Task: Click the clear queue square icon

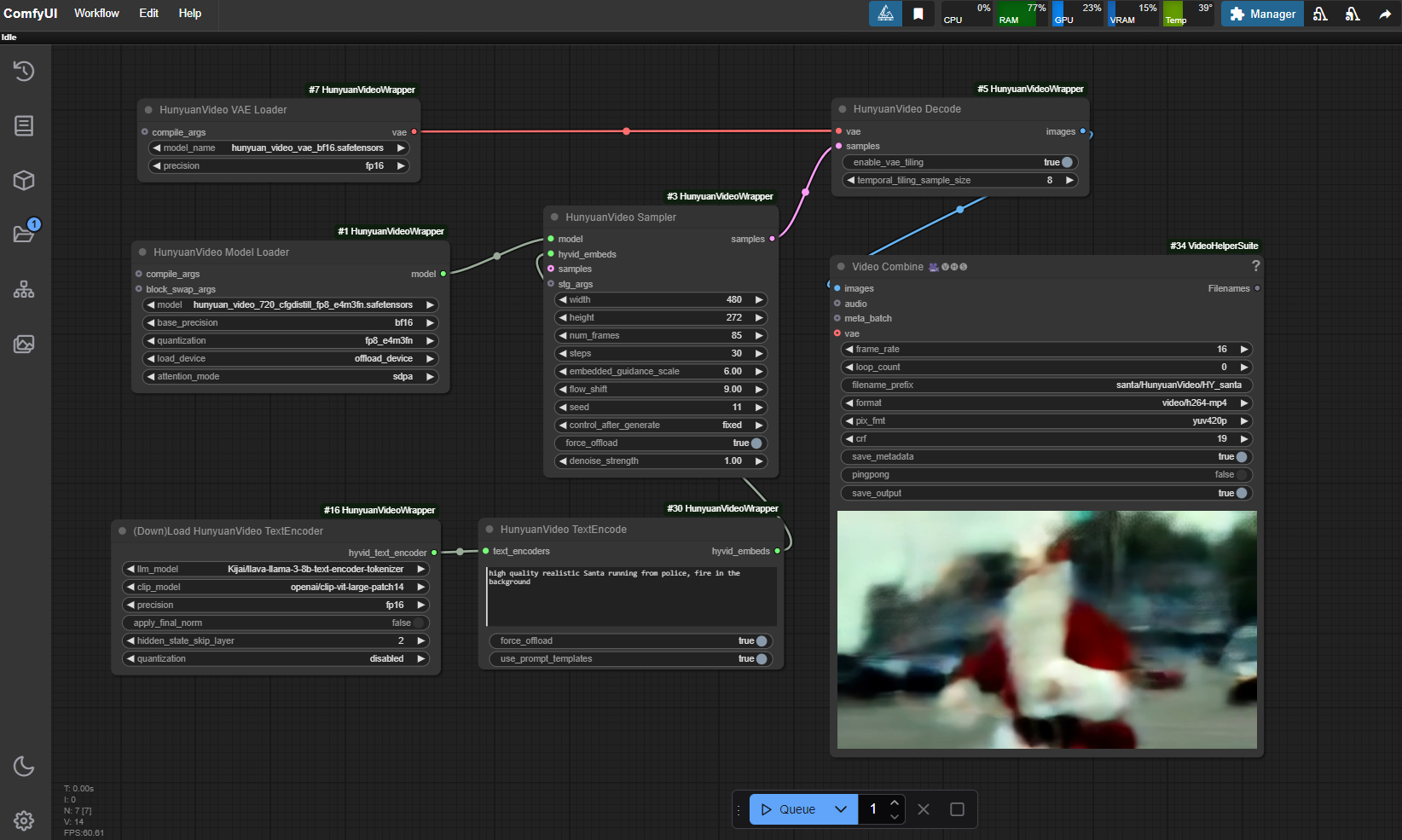Action: (x=957, y=809)
